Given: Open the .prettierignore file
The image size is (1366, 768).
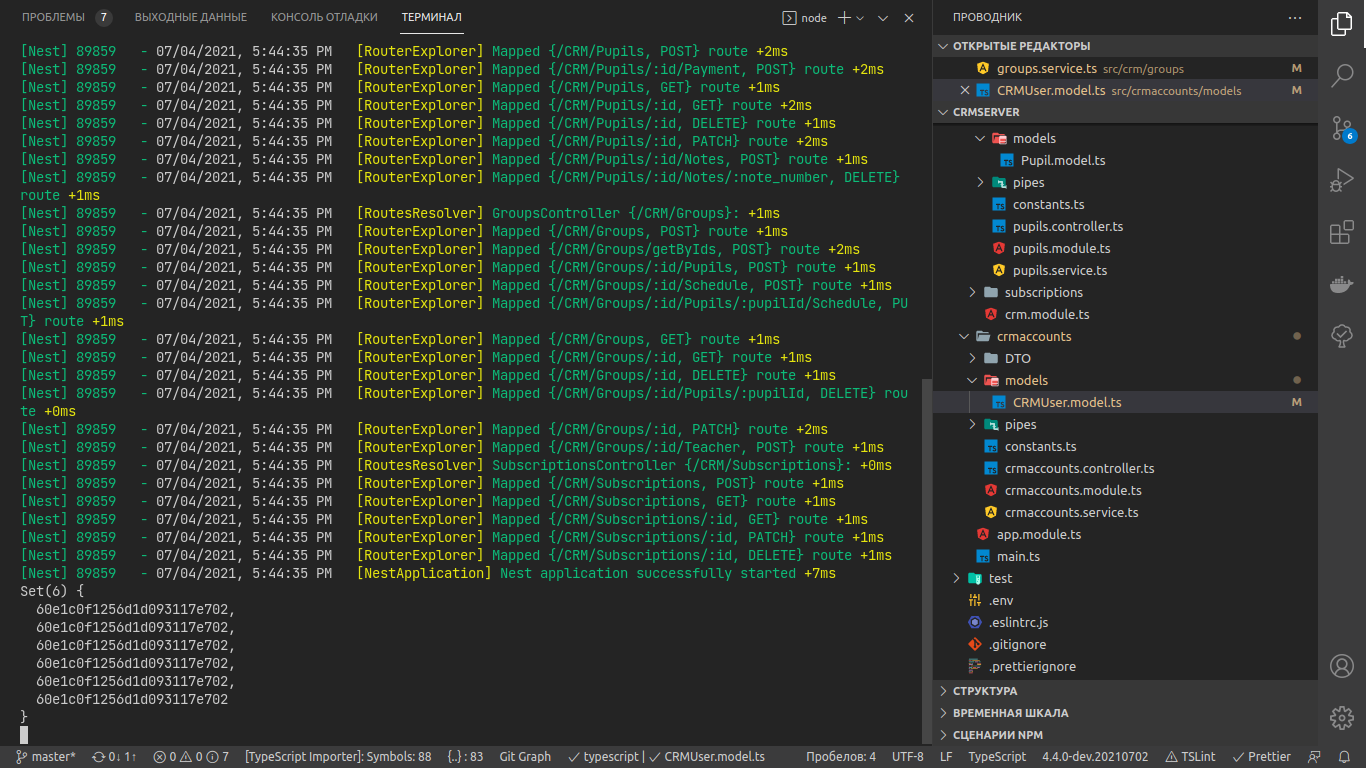Looking at the screenshot, I should tap(1125, 666).
